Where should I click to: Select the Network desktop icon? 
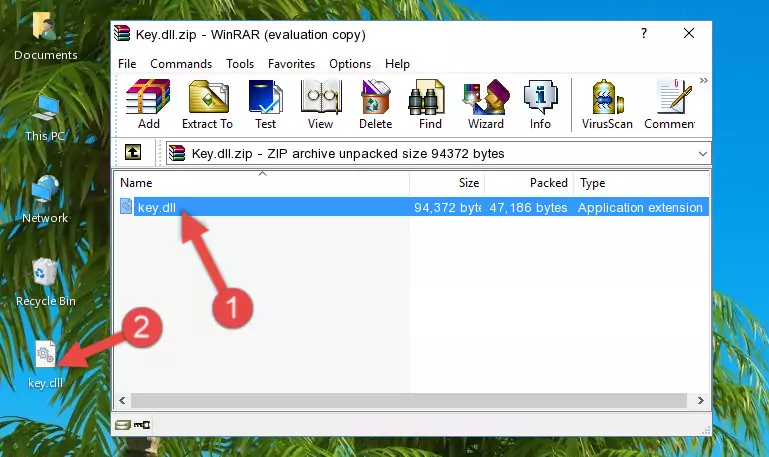point(45,200)
